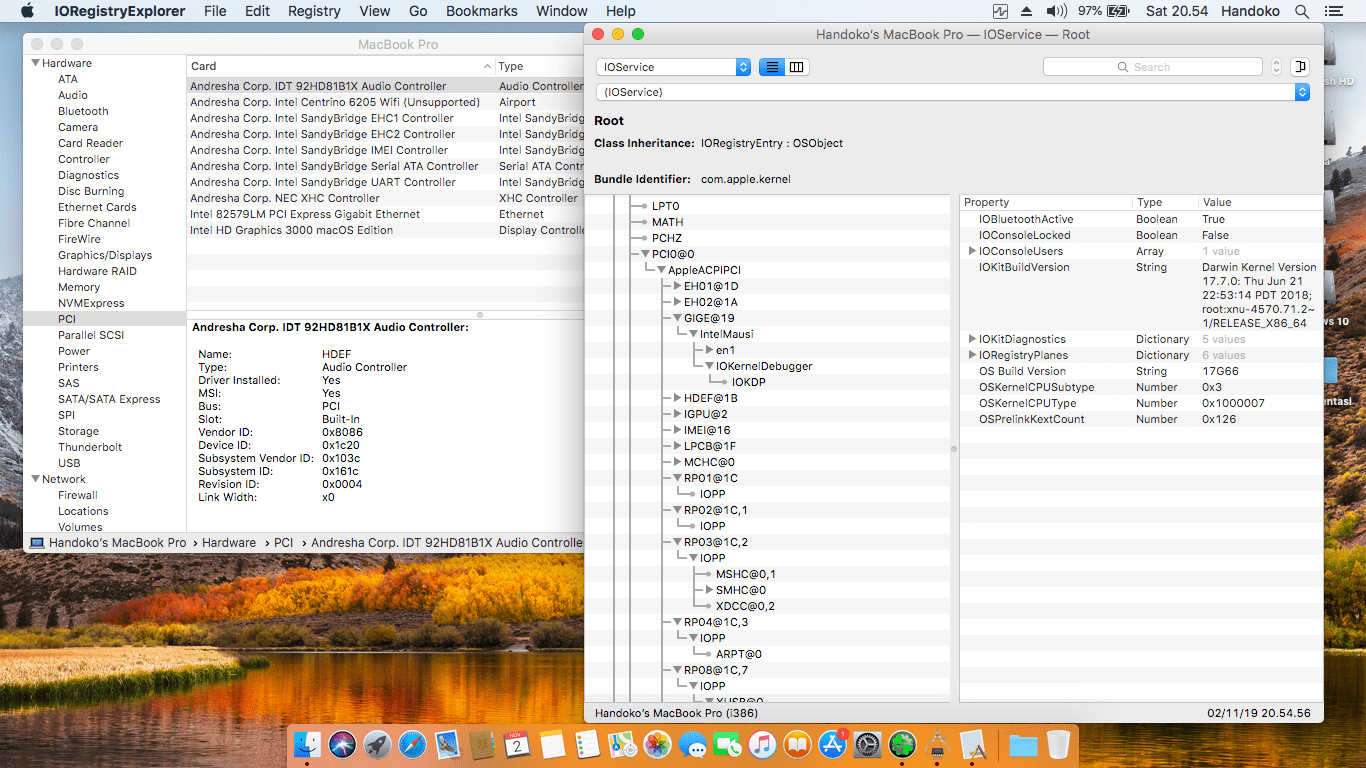Open the Bookmarks menu
1366x768 pixels.
coord(482,11)
